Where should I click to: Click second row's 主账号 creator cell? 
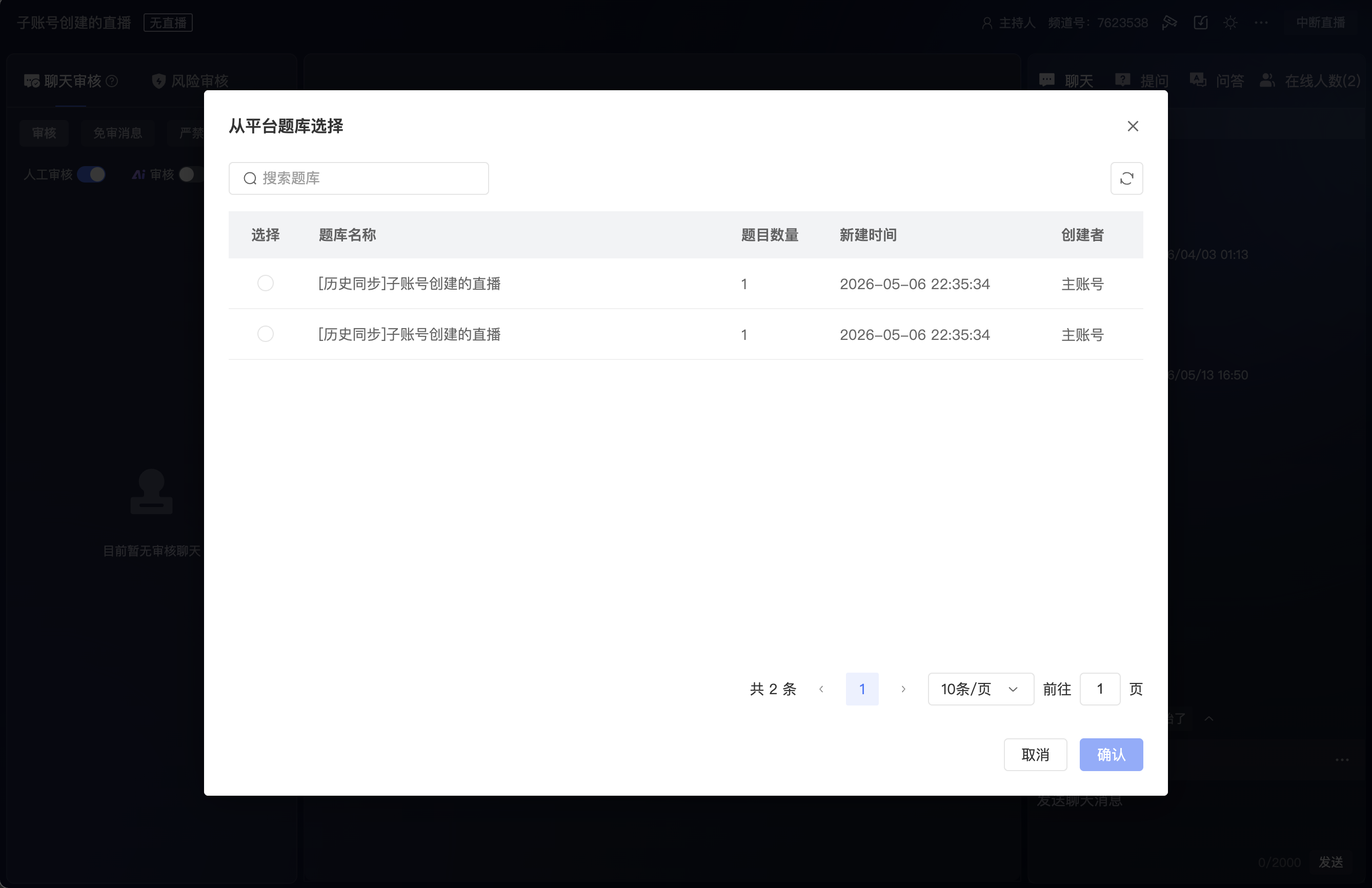tap(1082, 334)
